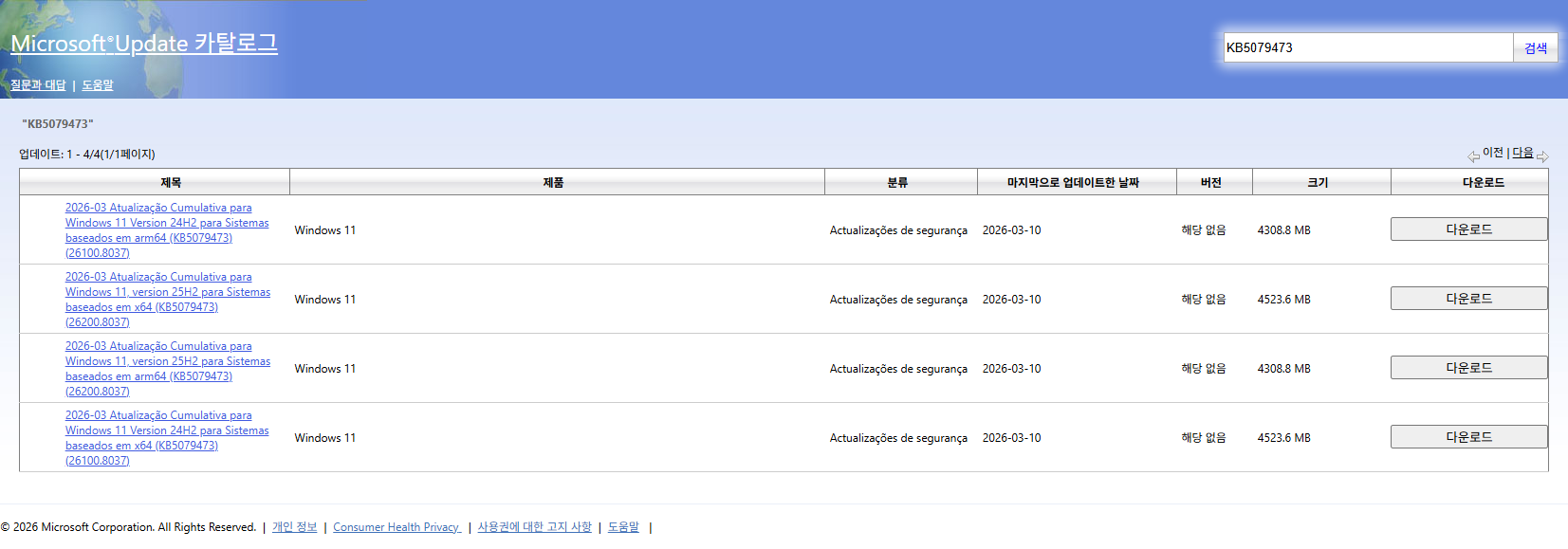Screen dimensions: 1568x549
Task: Click 4308.8 MB size in 24H2 arm64 row
Action: point(1283,230)
